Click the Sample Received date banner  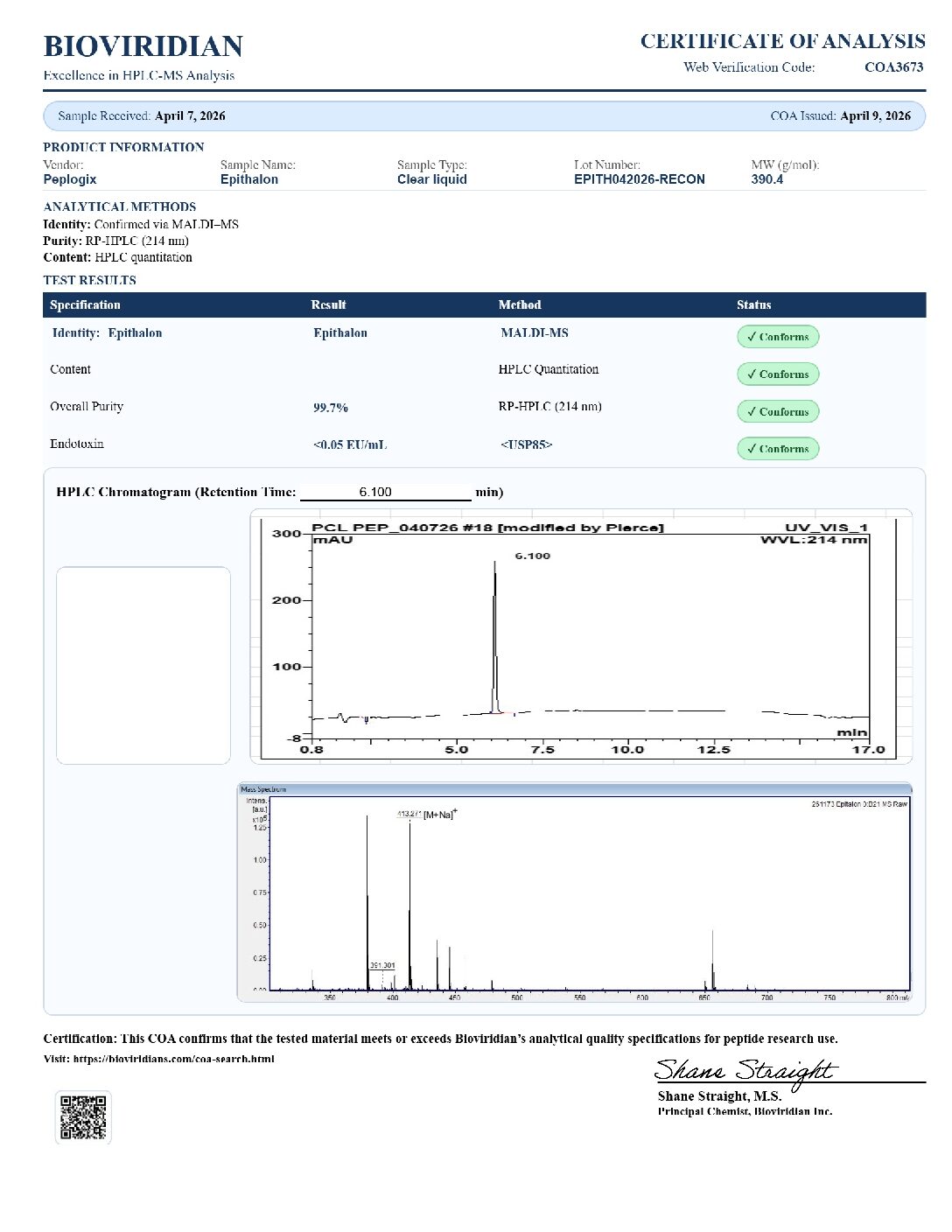click(x=485, y=115)
